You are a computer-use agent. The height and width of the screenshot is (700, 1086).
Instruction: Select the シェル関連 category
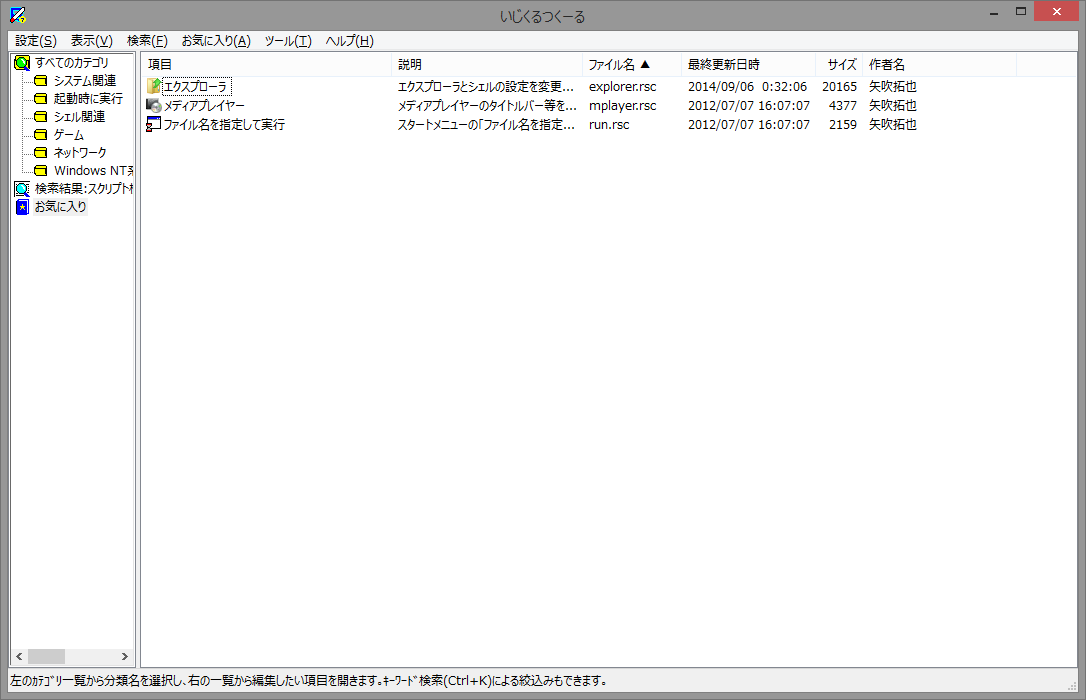coord(80,117)
